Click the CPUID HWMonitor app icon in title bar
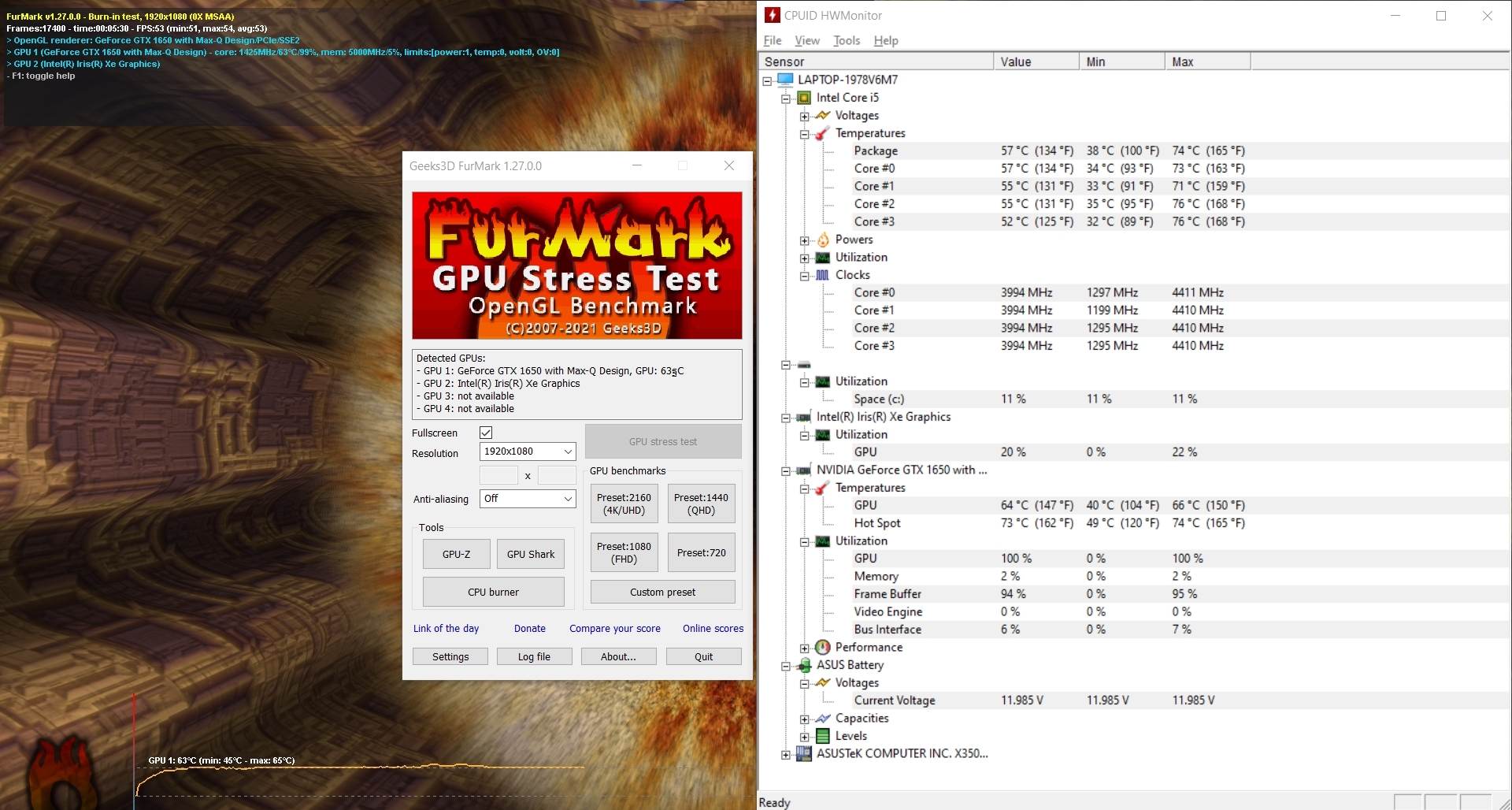This screenshot has width=1512, height=810. point(773,15)
